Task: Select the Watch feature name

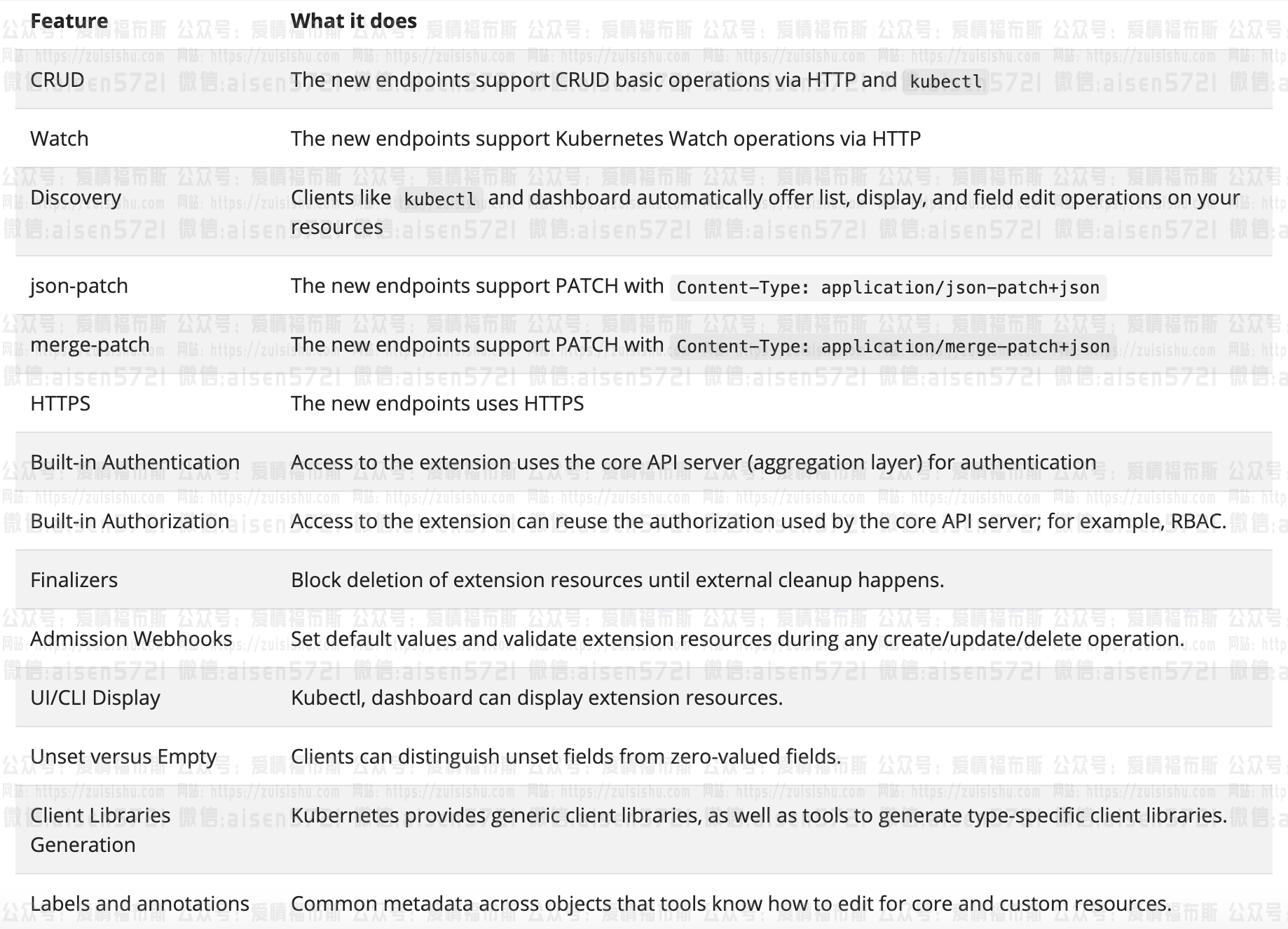Action: coord(60,139)
